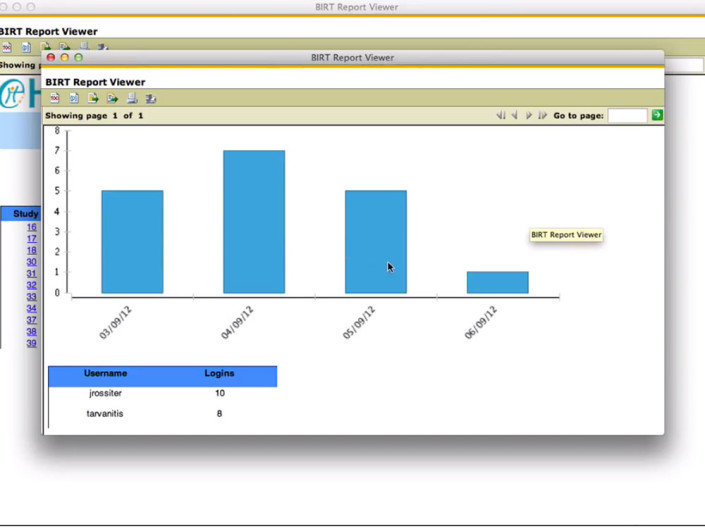The image size is (705, 528).
Task: Zoom the front BIRT Report Viewer window
Action: coord(79,57)
